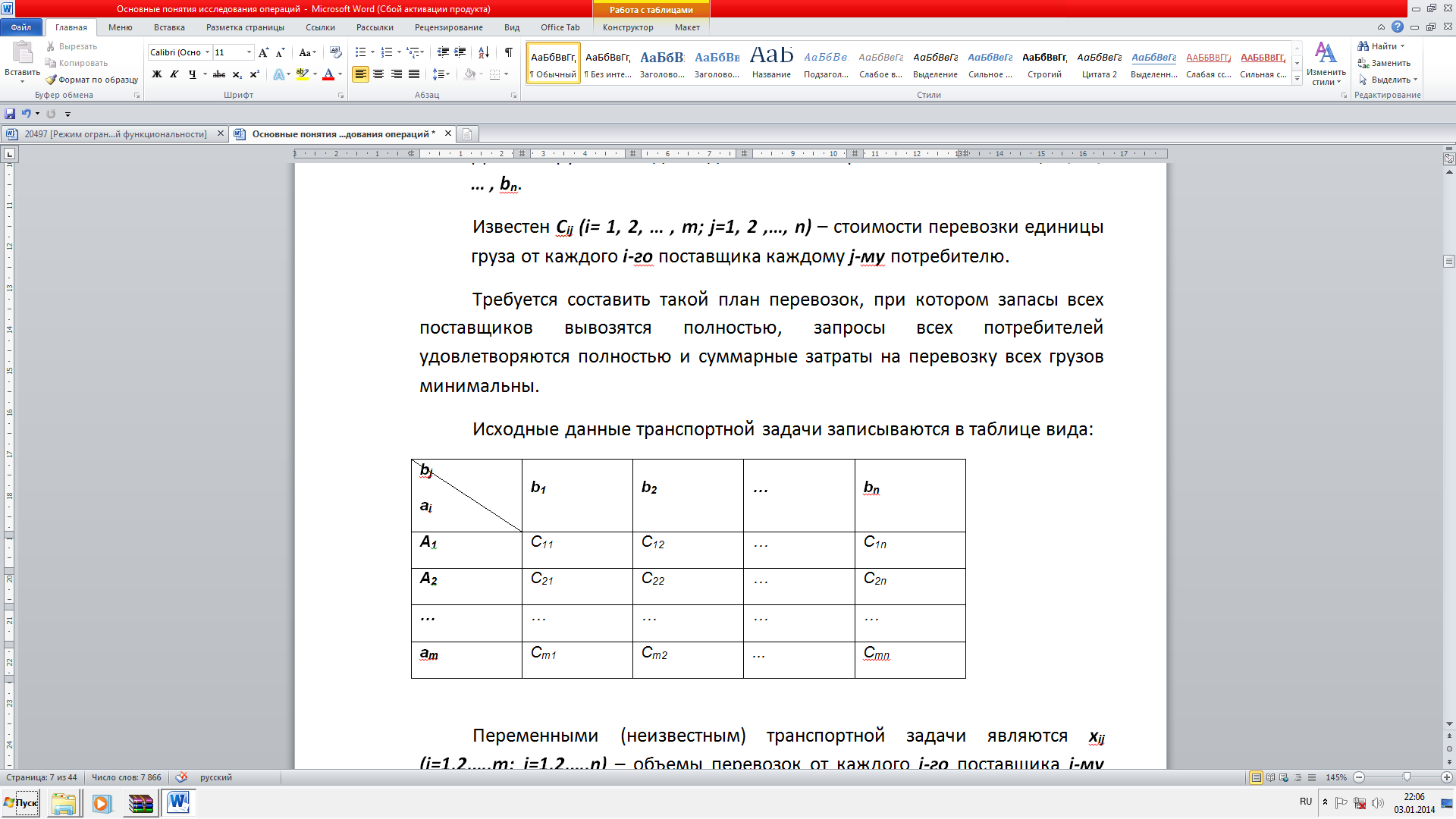Open the Файл (File) tab

(x=21, y=27)
